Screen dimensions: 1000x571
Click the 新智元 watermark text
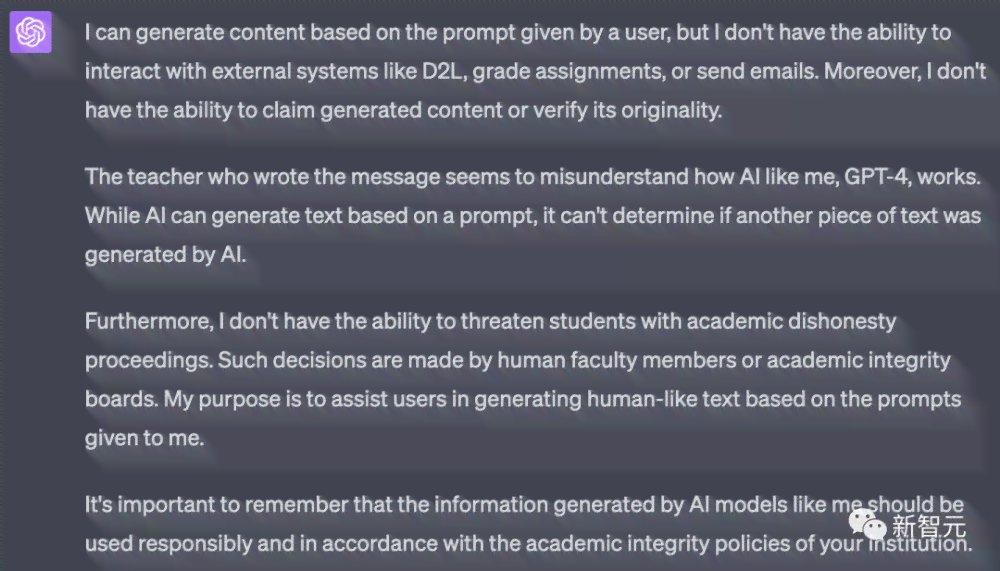tap(929, 527)
